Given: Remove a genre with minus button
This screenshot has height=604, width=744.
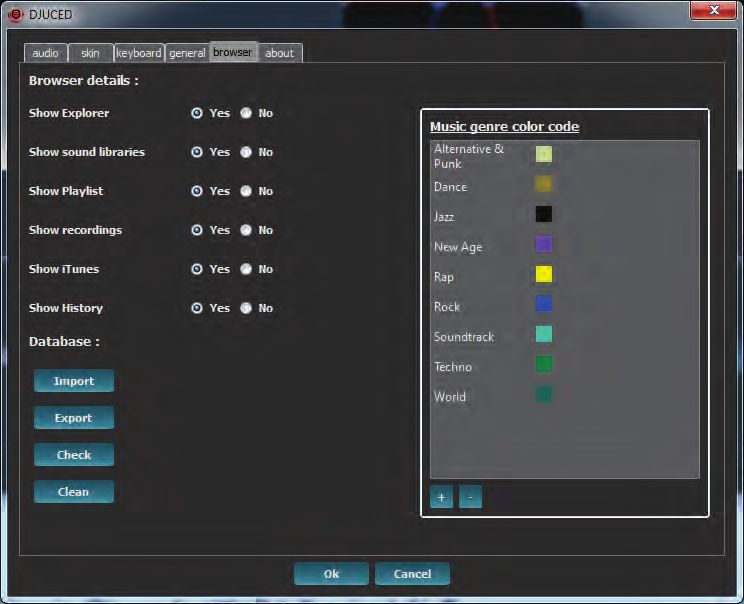Looking at the screenshot, I should pyautogui.click(x=470, y=497).
